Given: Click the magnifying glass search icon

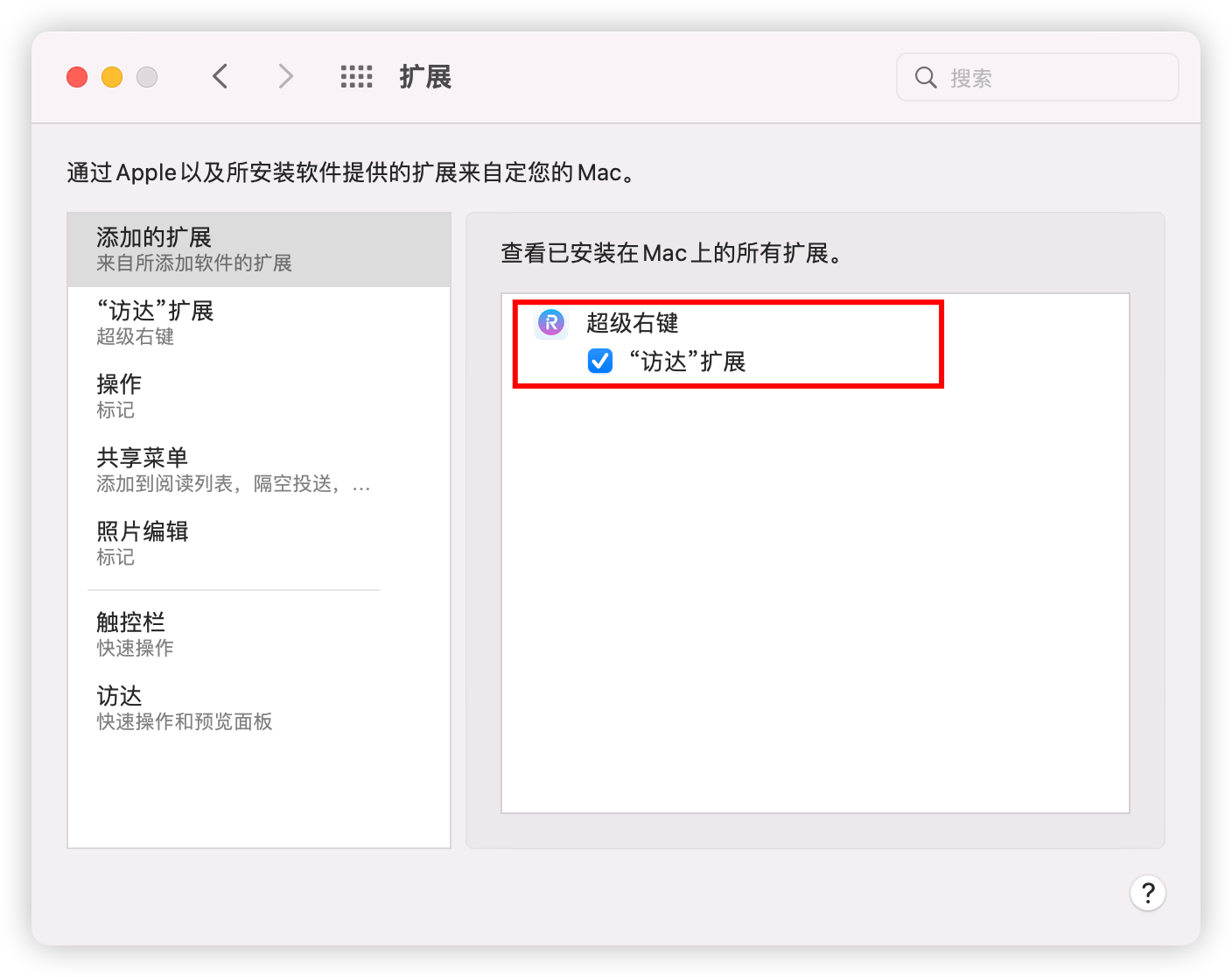Looking at the screenshot, I should point(925,78).
